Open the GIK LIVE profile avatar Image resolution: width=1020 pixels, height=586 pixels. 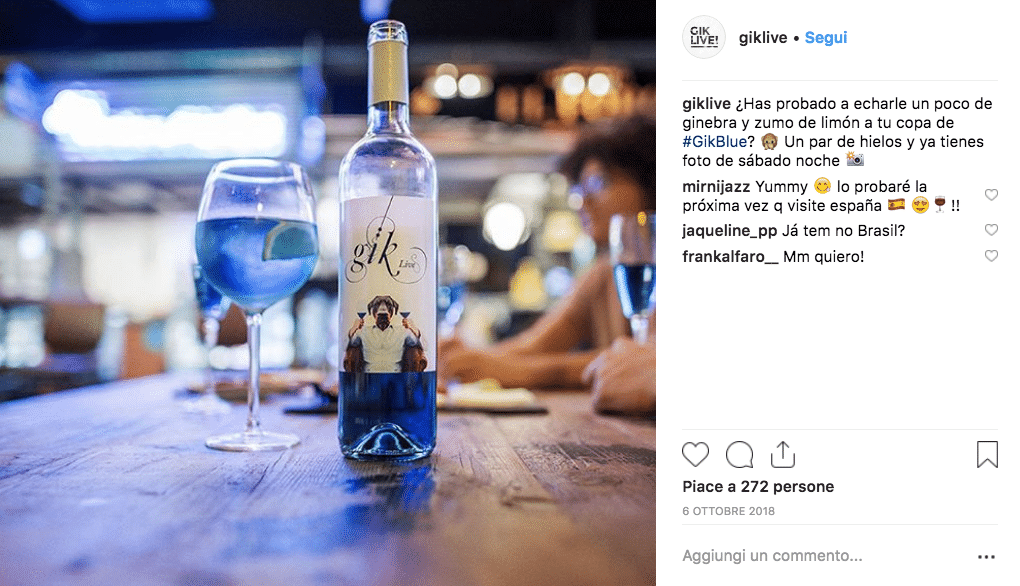(704, 37)
